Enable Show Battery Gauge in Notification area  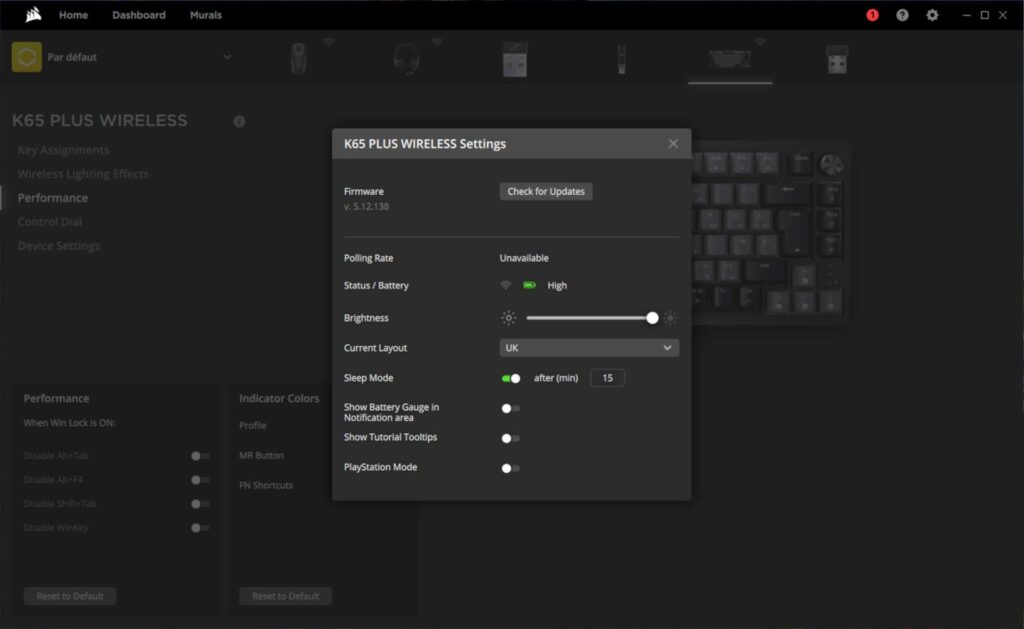[x=511, y=408]
